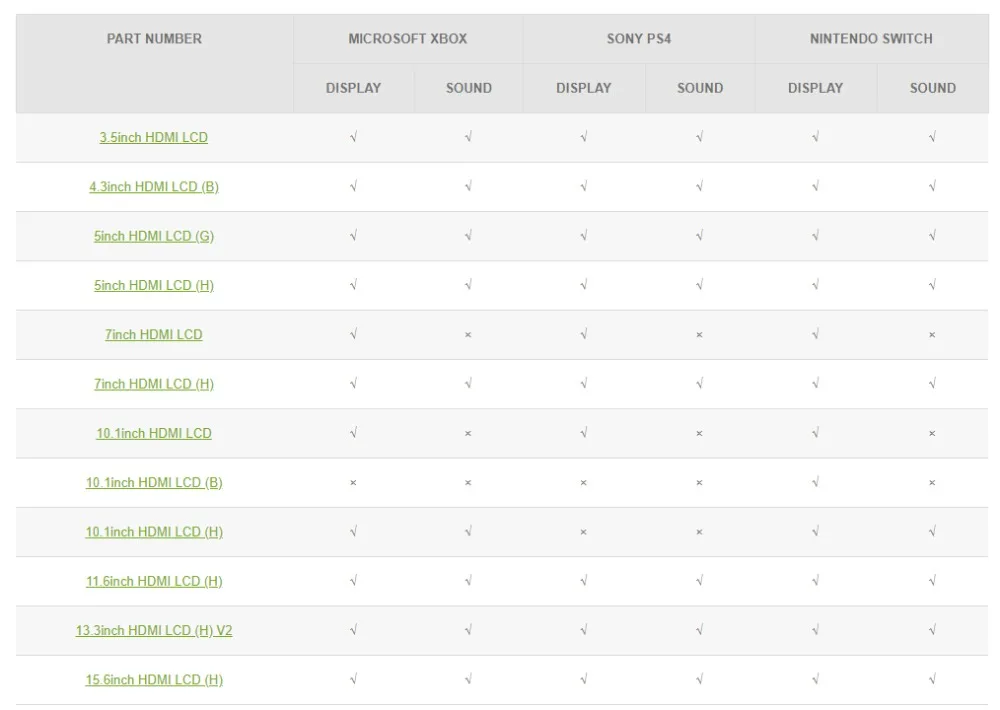Click Xbox sound check for 5inch HDMI LCD (G)

pyautogui.click(x=468, y=235)
